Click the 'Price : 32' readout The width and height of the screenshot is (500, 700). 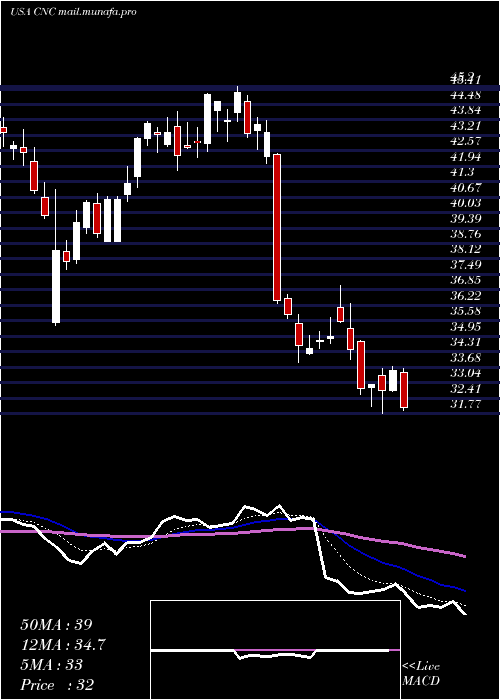click(57, 685)
